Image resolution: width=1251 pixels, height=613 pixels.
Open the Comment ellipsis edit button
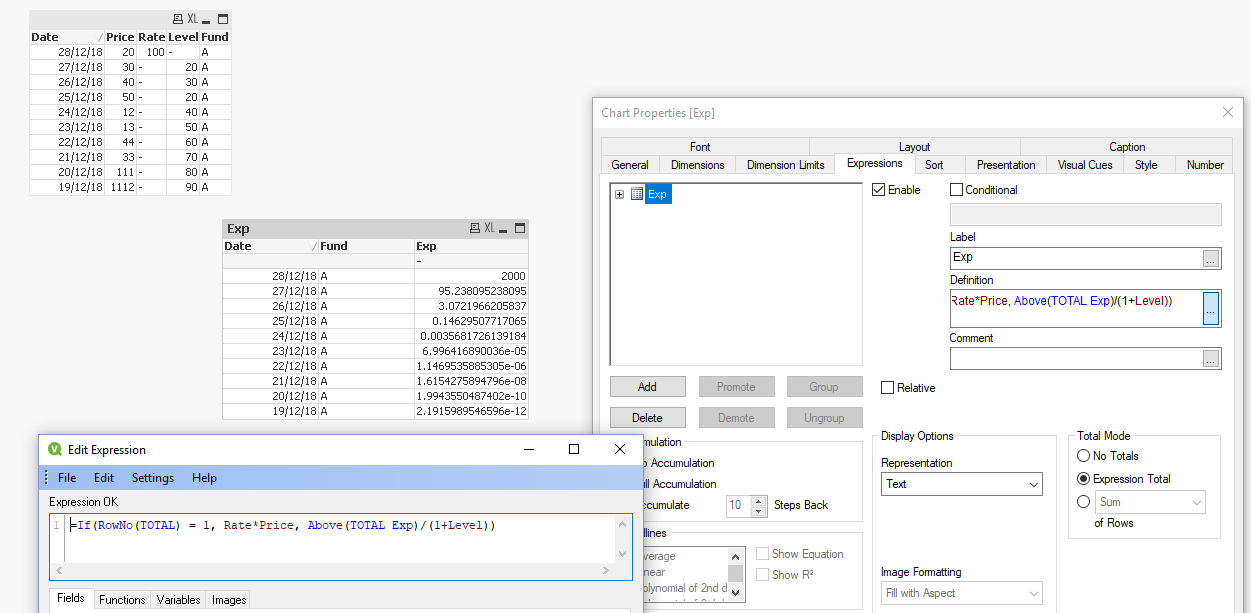click(x=1211, y=358)
